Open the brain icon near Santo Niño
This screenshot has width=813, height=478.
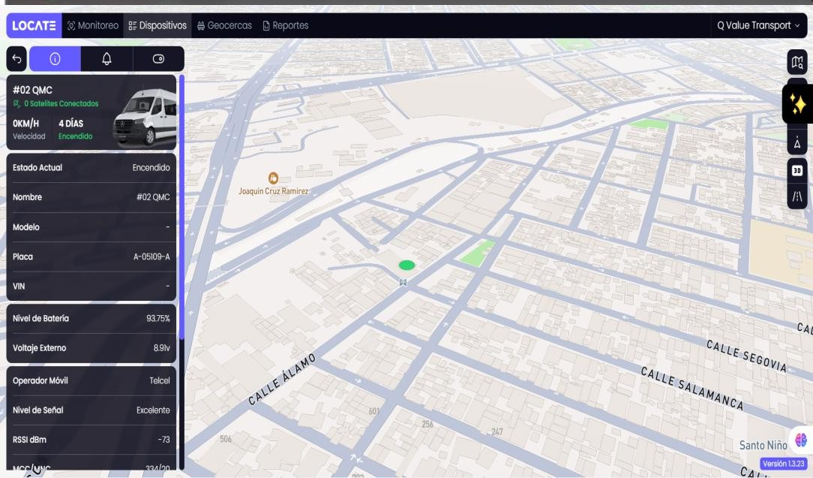(800, 440)
